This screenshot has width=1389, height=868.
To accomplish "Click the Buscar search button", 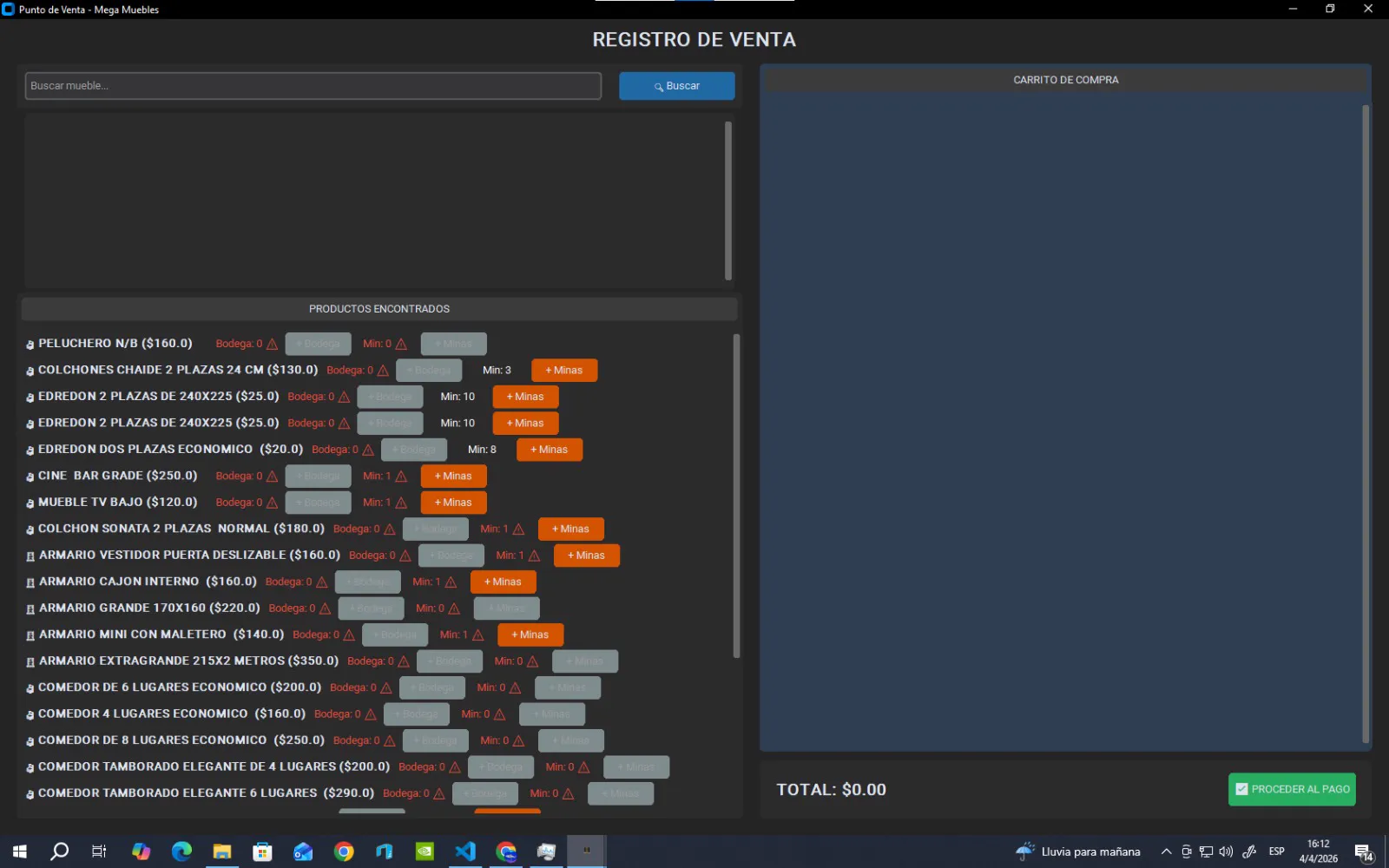I will 676,86.
